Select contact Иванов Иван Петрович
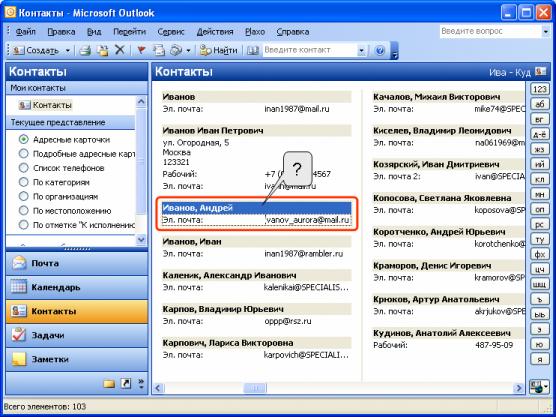Screen dimensions: 556x417 click(x=257, y=130)
